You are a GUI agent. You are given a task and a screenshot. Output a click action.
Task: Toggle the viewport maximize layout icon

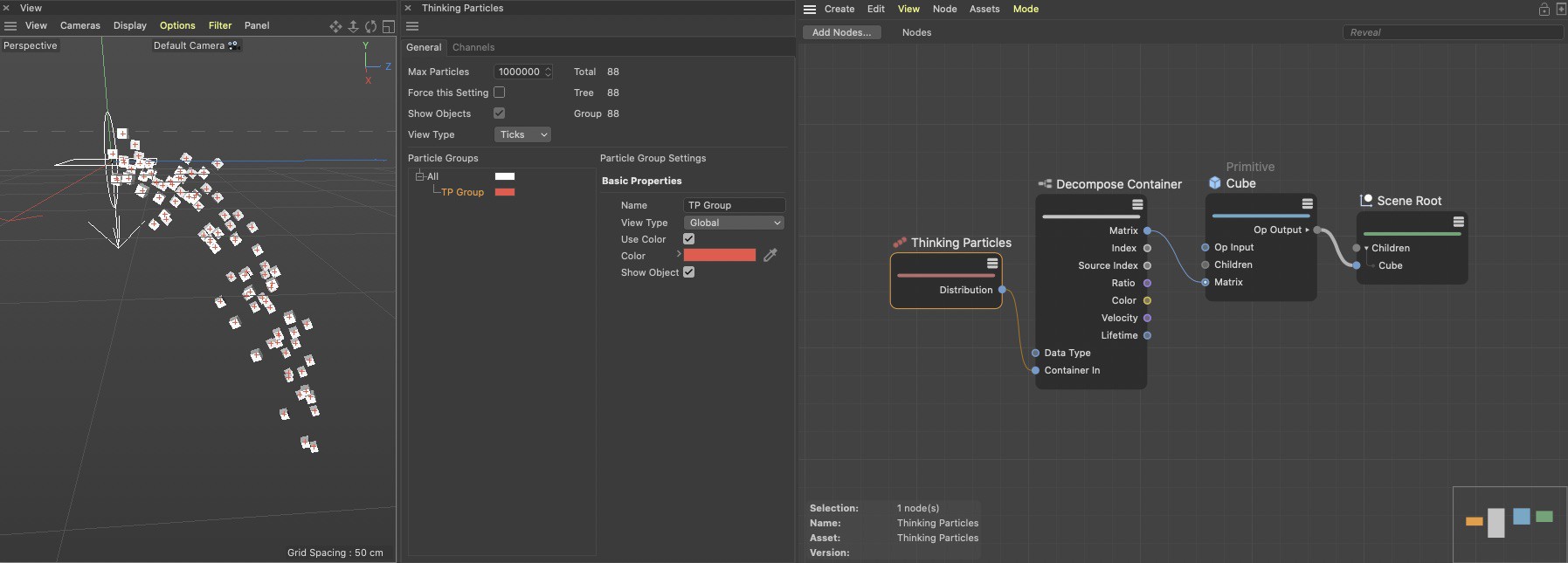(389, 26)
